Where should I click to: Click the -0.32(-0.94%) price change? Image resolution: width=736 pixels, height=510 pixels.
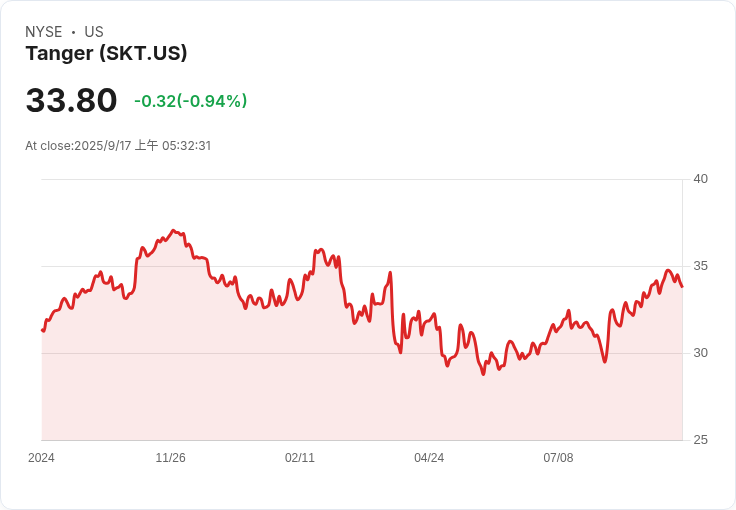(x=191, y=101)
